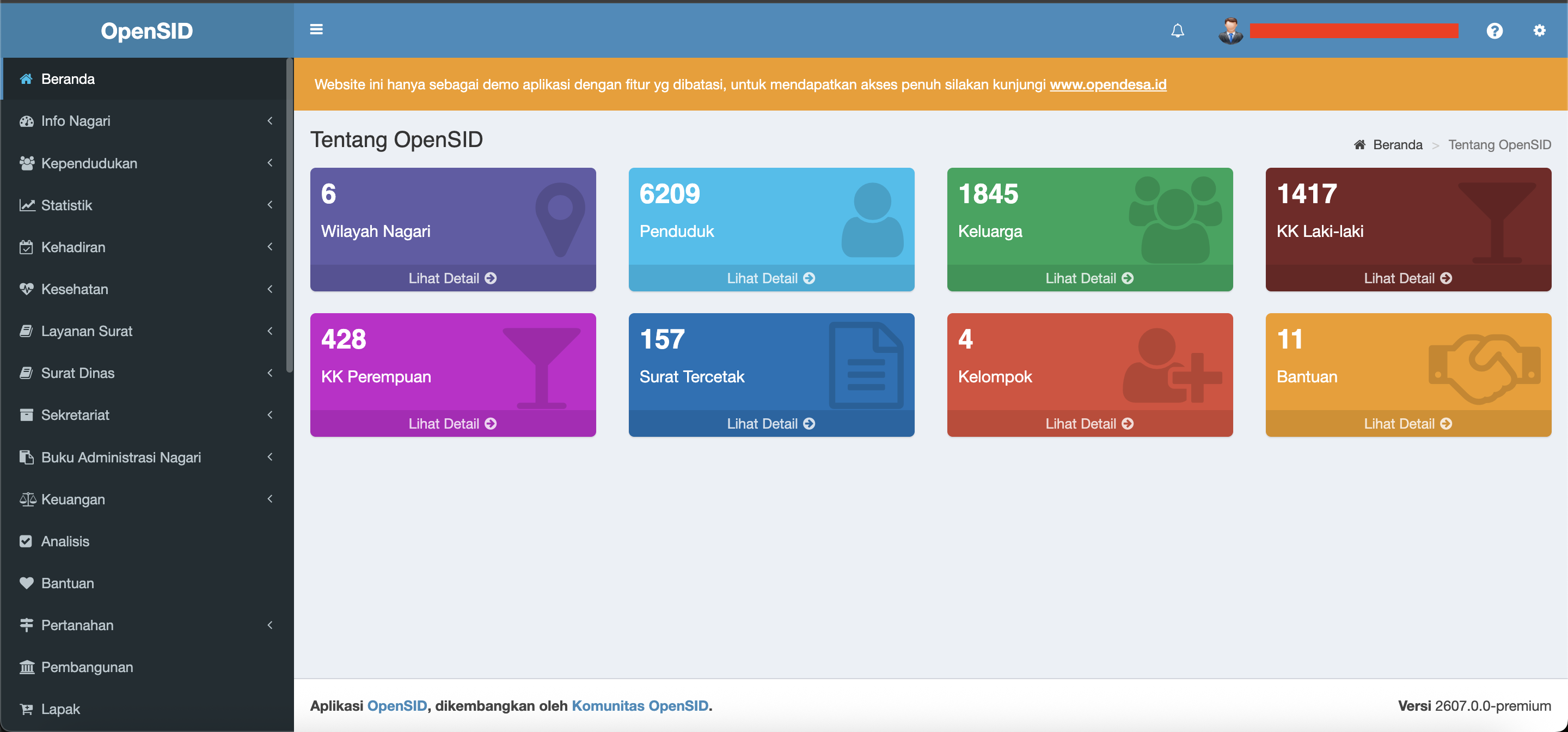Expand the Pertanahan menu chevron
Image resolution: width=1568 pixels, height=732 pixels.
[x=269, y=625]
